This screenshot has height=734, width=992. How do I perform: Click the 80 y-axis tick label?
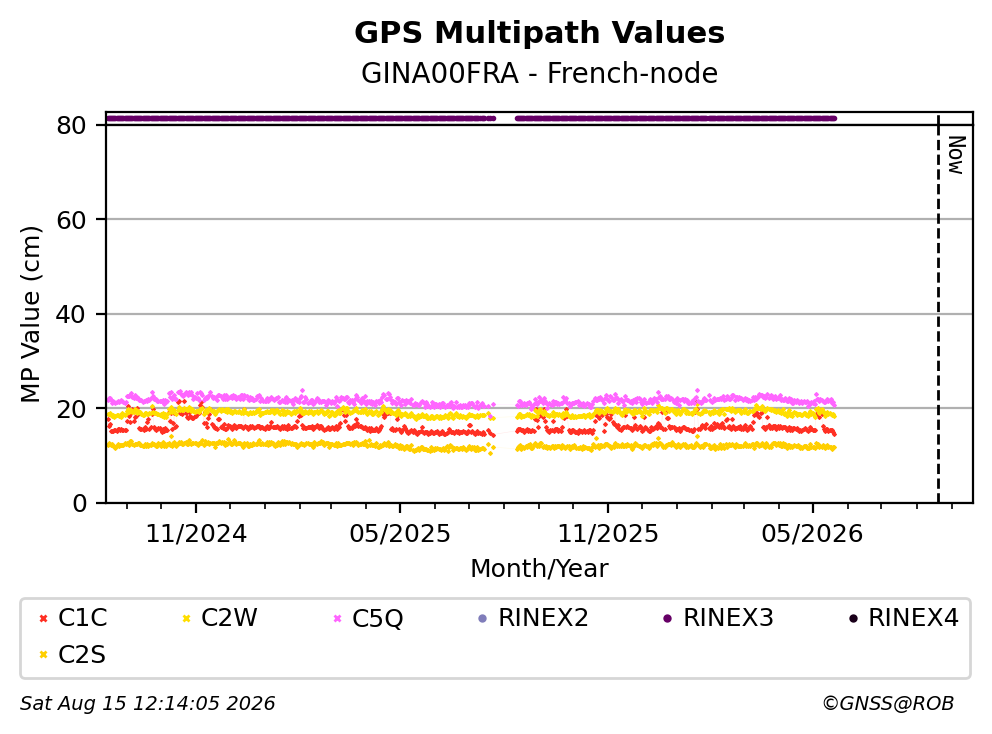pyautogui.click(x=71, y=125)
